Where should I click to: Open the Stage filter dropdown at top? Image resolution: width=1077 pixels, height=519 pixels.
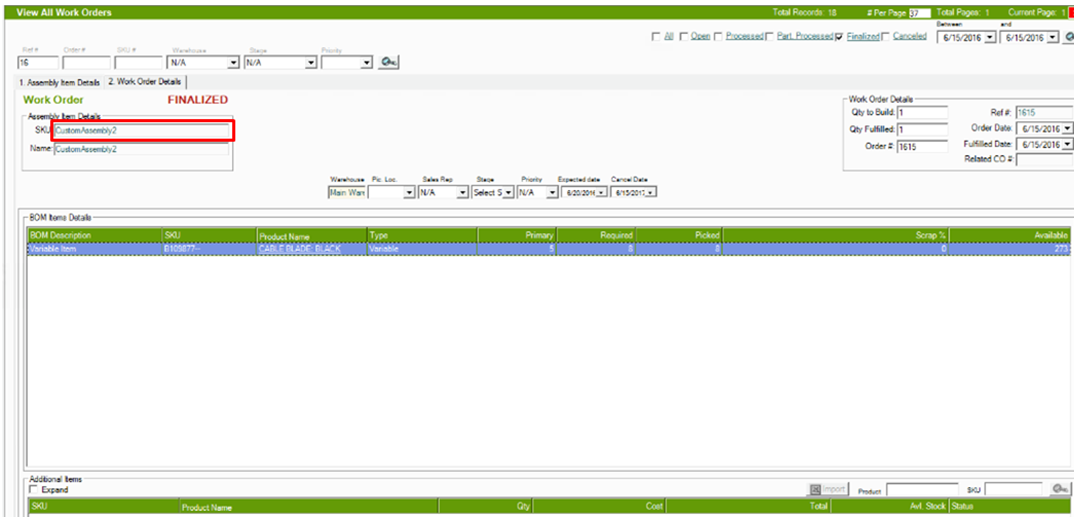pyautogui.click(x=311, y=62)
